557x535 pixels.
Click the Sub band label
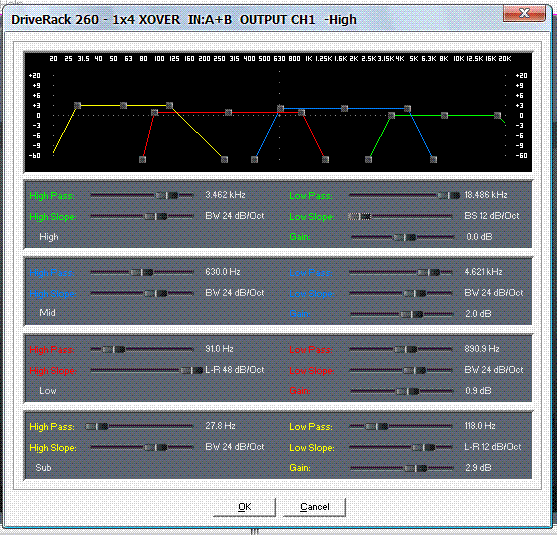coord(43,468)
